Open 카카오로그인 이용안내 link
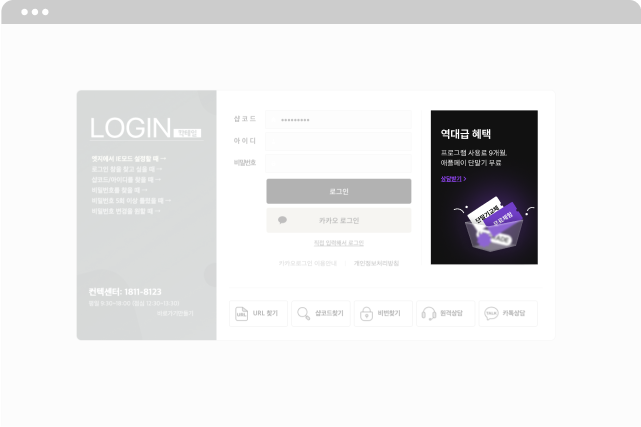Screen dimensions: 641x427 click(307, 264)
